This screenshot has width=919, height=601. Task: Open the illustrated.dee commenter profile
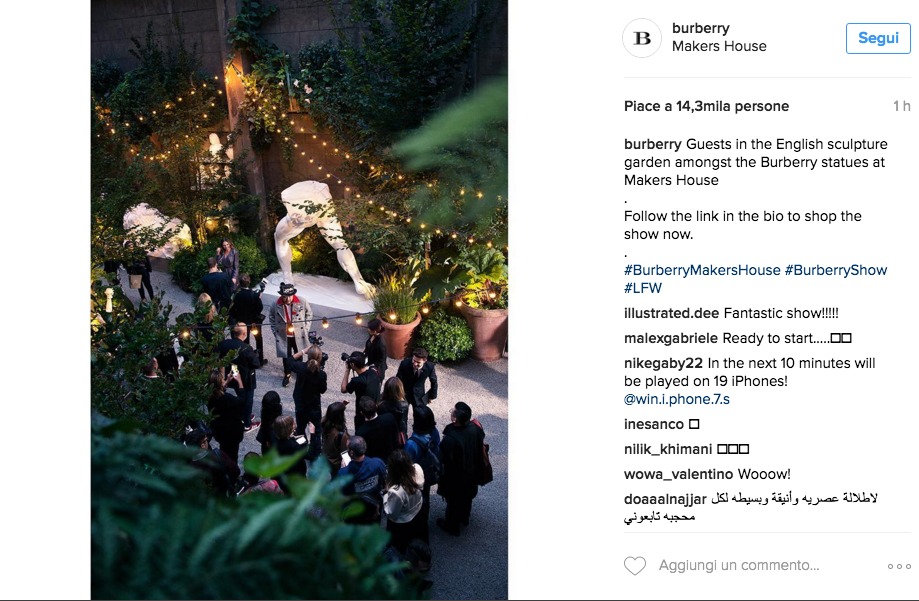click(672, 314)
